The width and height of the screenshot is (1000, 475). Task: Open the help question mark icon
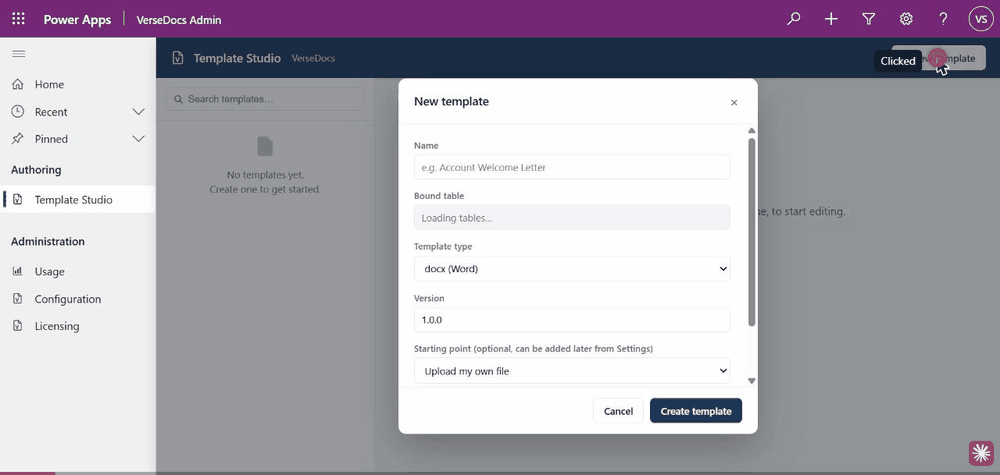pos(943,19)
